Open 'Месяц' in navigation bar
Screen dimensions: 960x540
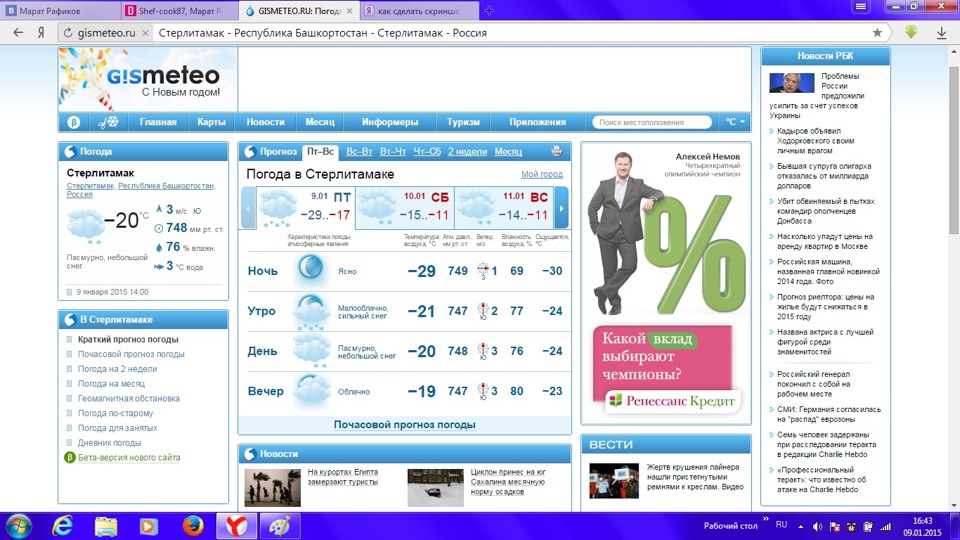(320, 122)
